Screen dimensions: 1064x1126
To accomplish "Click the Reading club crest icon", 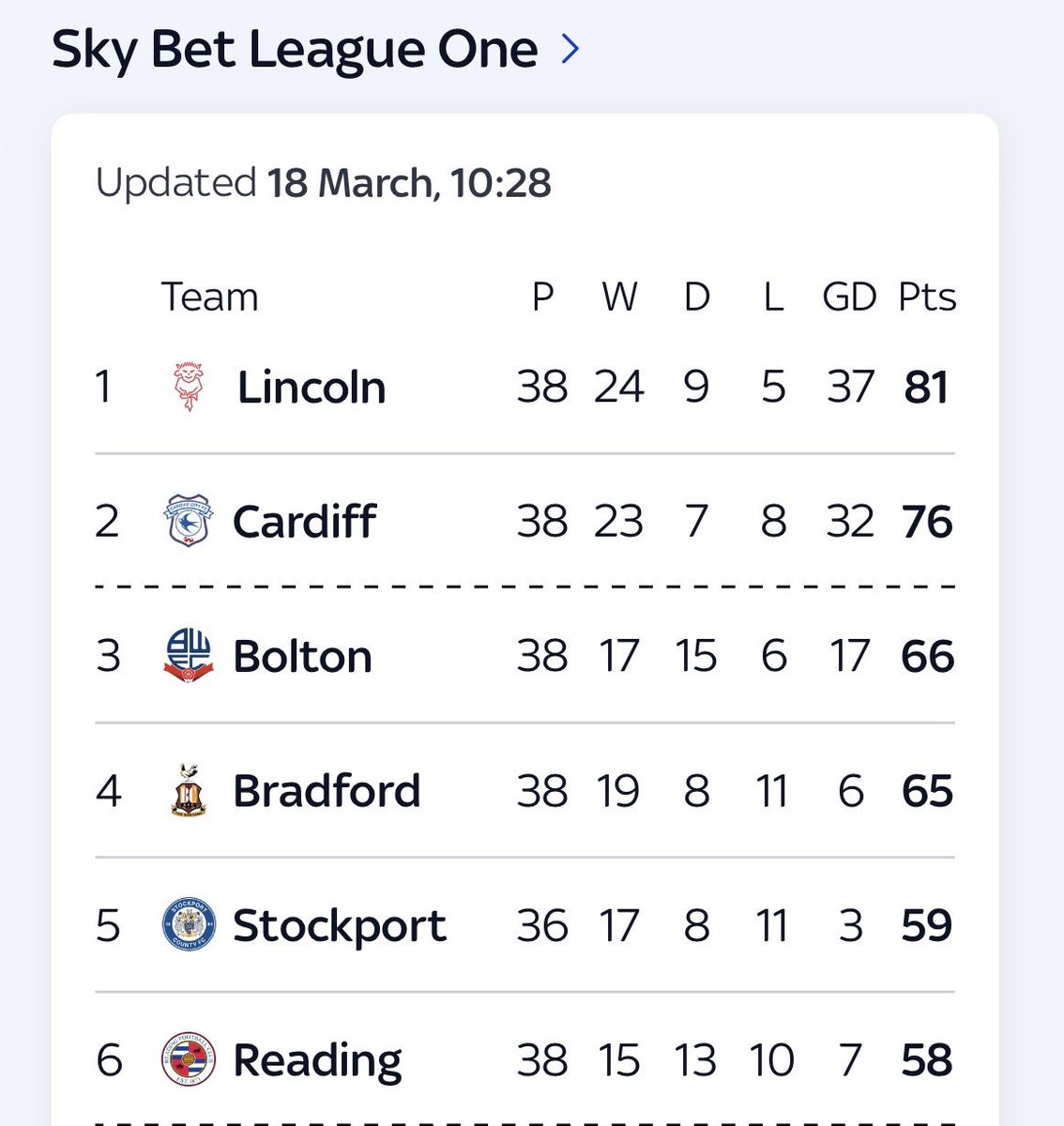I will [189, 1059].
